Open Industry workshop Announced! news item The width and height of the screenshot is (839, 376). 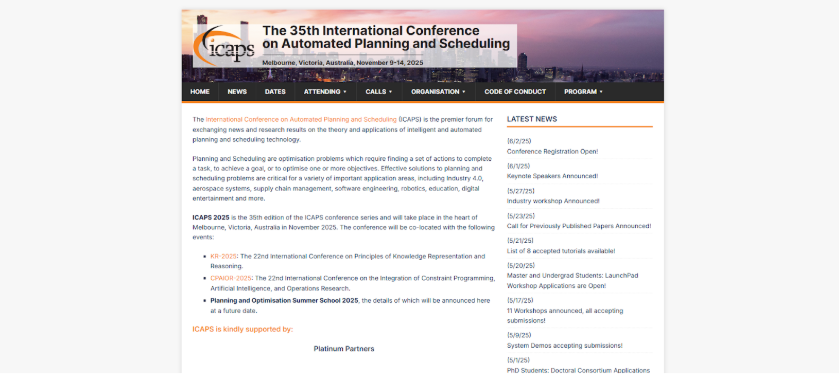coord(553,201)
